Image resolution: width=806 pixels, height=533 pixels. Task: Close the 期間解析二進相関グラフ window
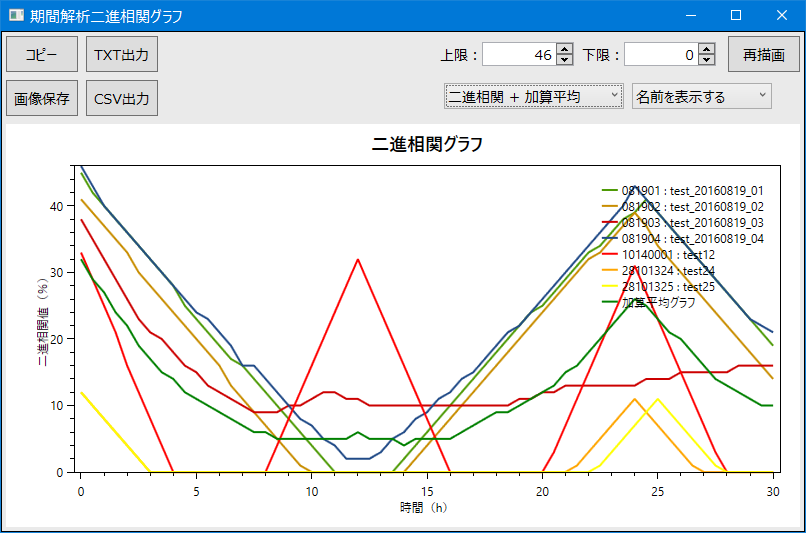[782, 15]
